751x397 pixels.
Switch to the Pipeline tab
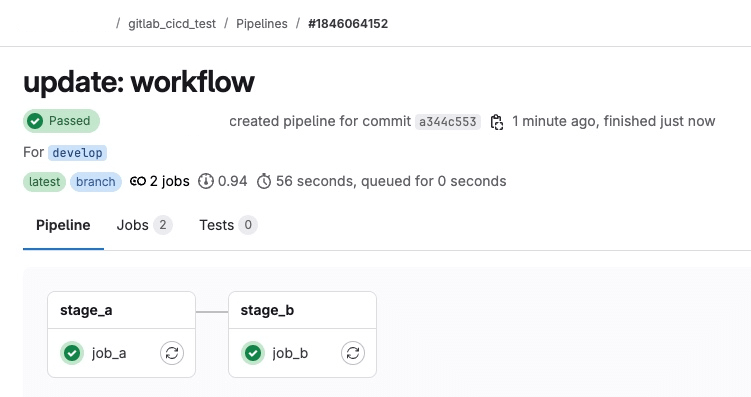[63, 225]
